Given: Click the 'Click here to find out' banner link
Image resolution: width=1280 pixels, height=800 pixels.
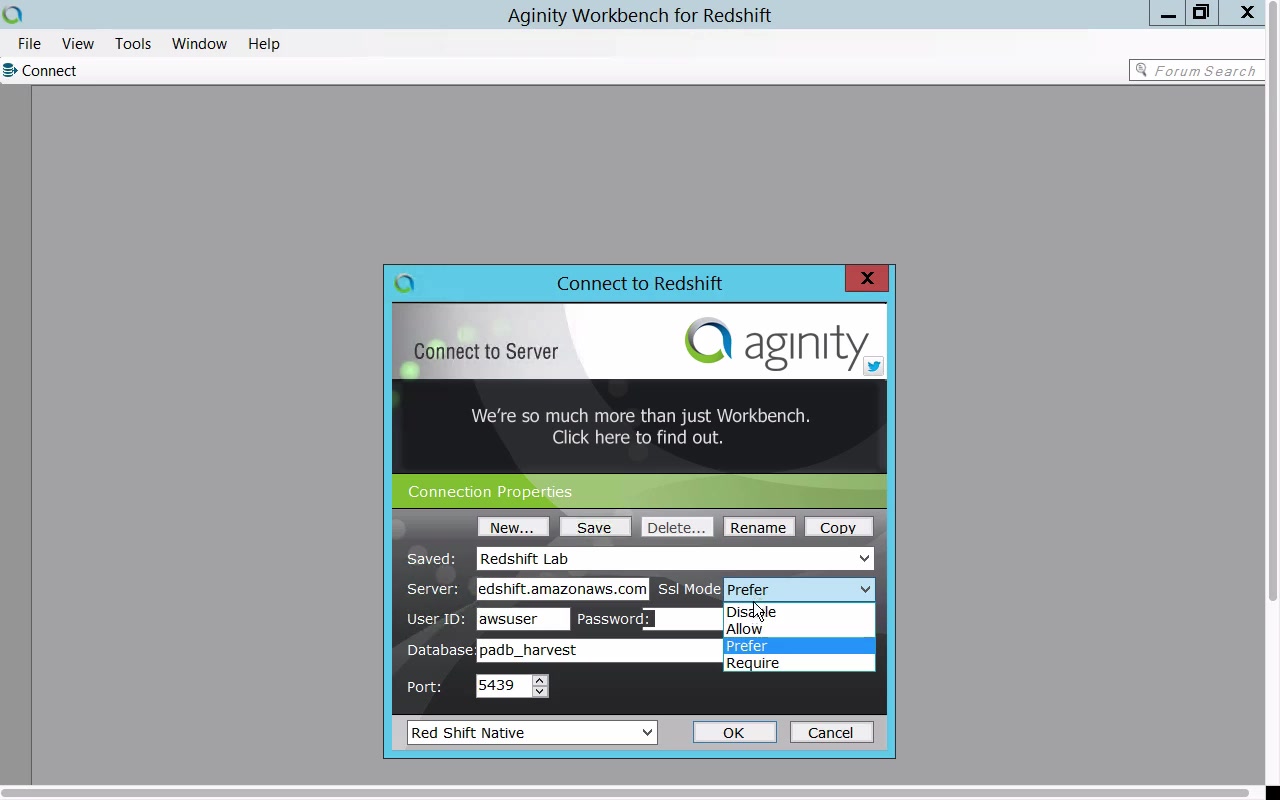Looking at the screenshot, I should [x=638, y=438].
